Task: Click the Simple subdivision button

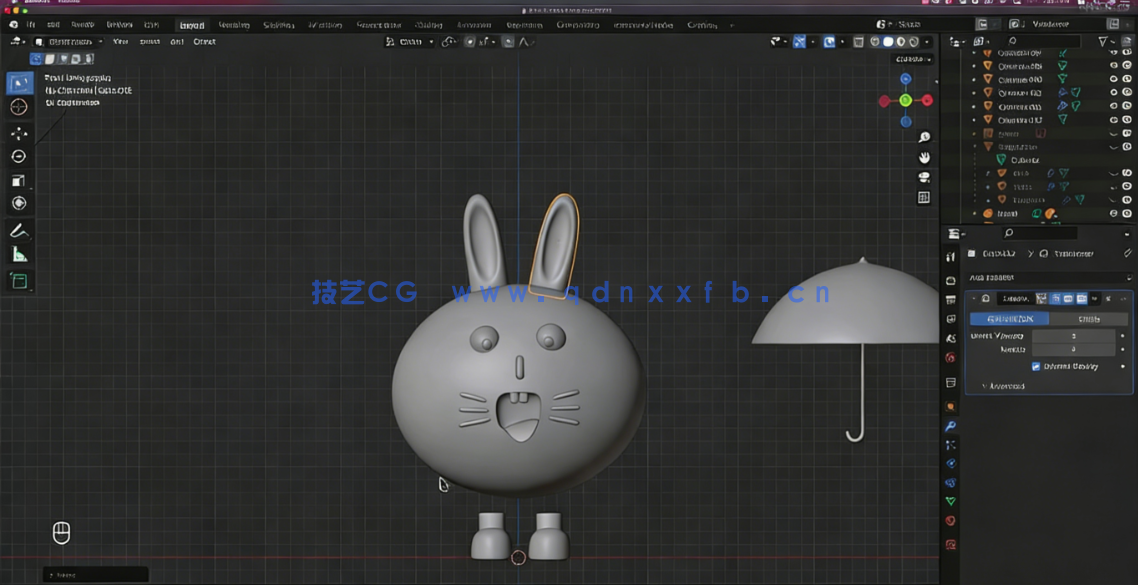Action: 1087,317
